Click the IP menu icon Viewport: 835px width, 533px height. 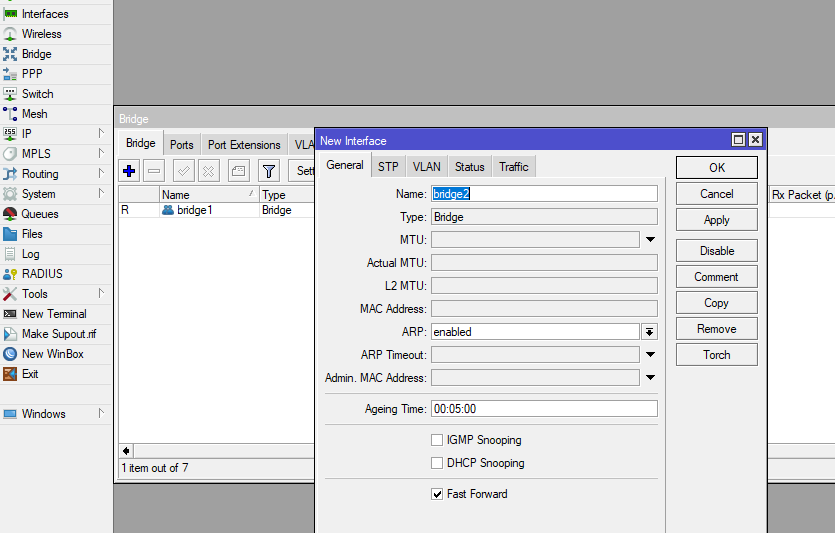point(10,134)
